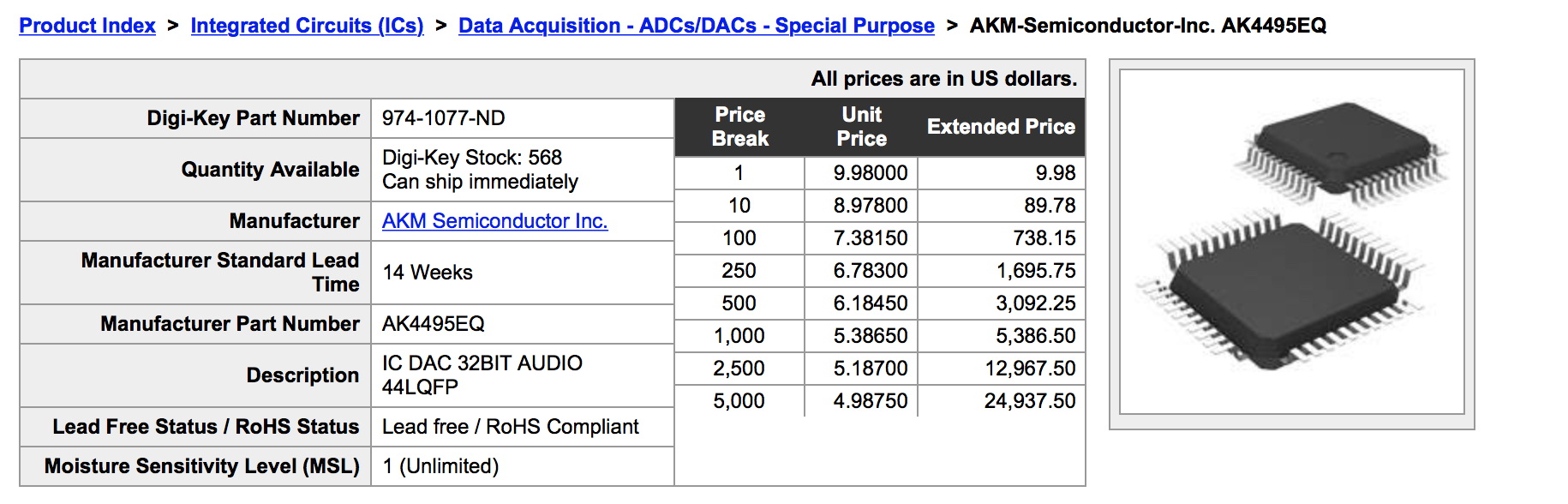
Task: Click the 1 (Unlimited) moisture sensitivity value
Action: point(440,466)
